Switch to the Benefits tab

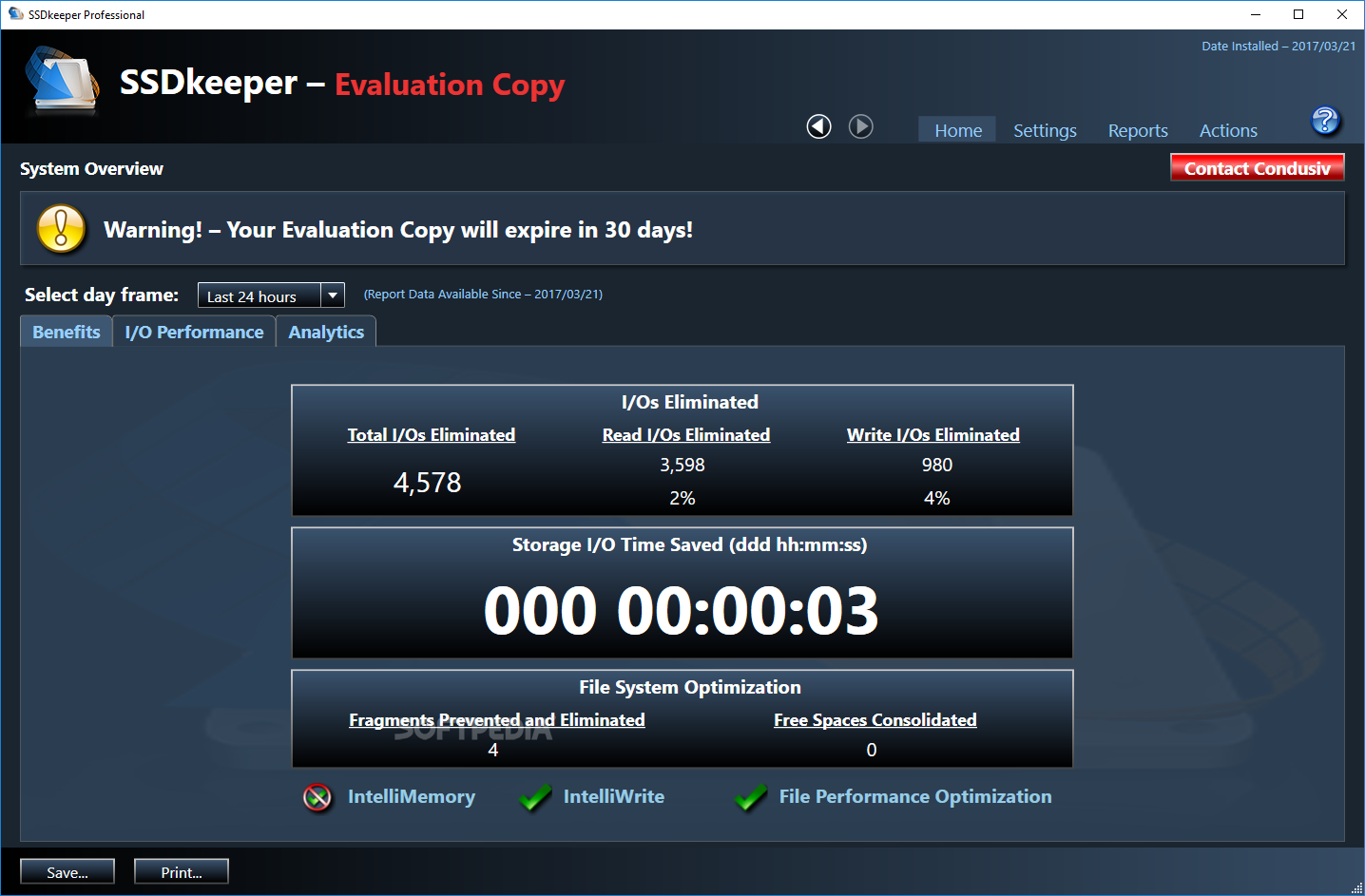(67, 332)
